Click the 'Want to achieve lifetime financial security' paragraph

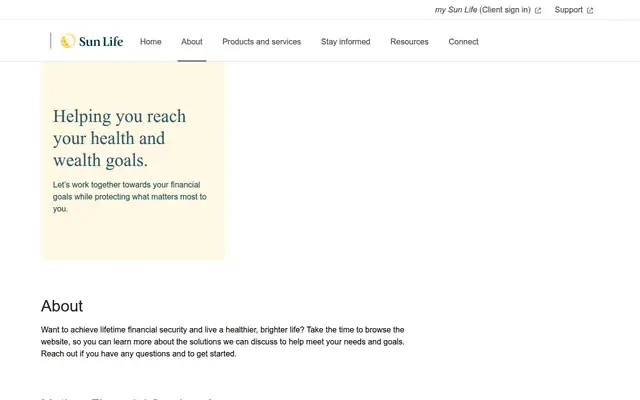point(222,342)
